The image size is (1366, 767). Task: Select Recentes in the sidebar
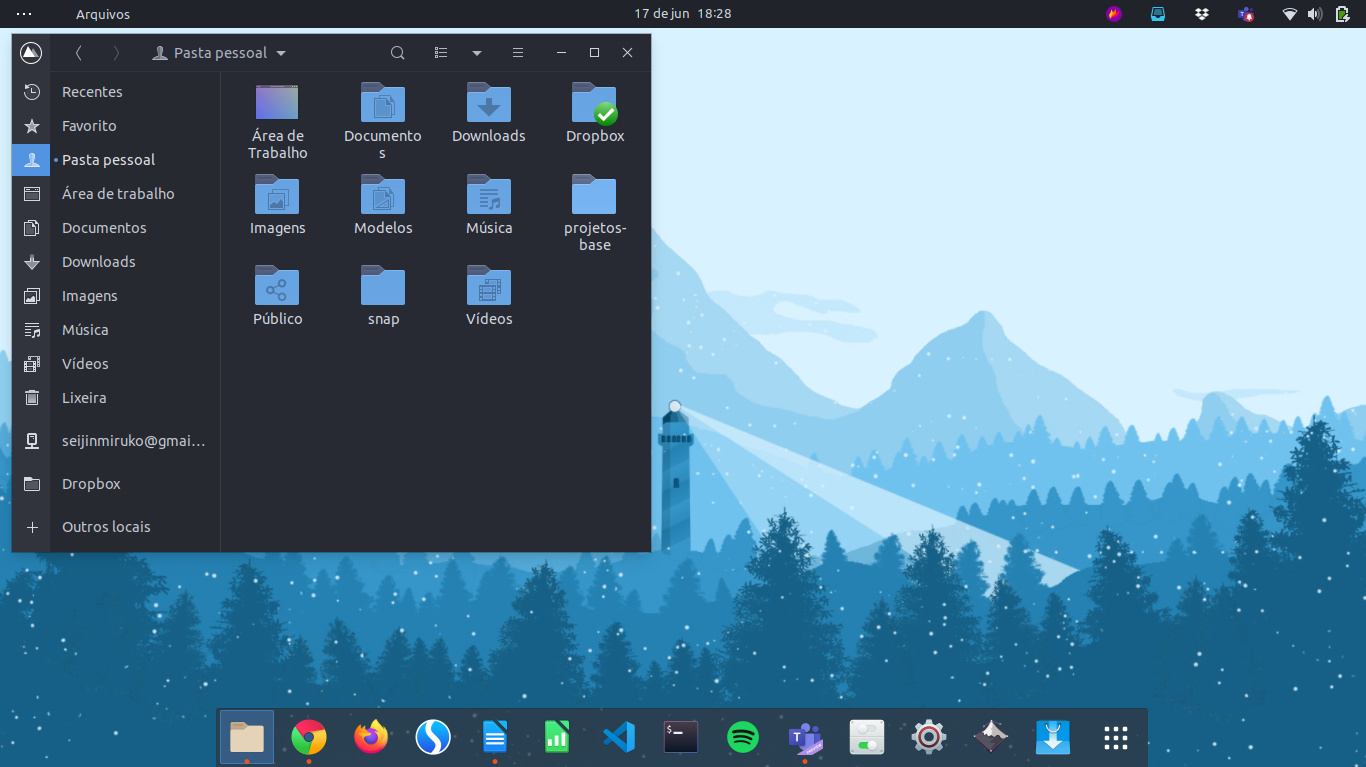pos(92,92)
